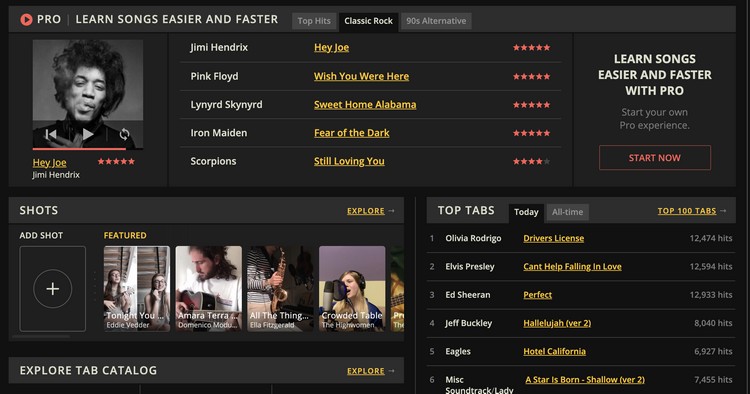Open Crowded Table shot by The Highwomen

pyautogui.click(x=352, y=289)
